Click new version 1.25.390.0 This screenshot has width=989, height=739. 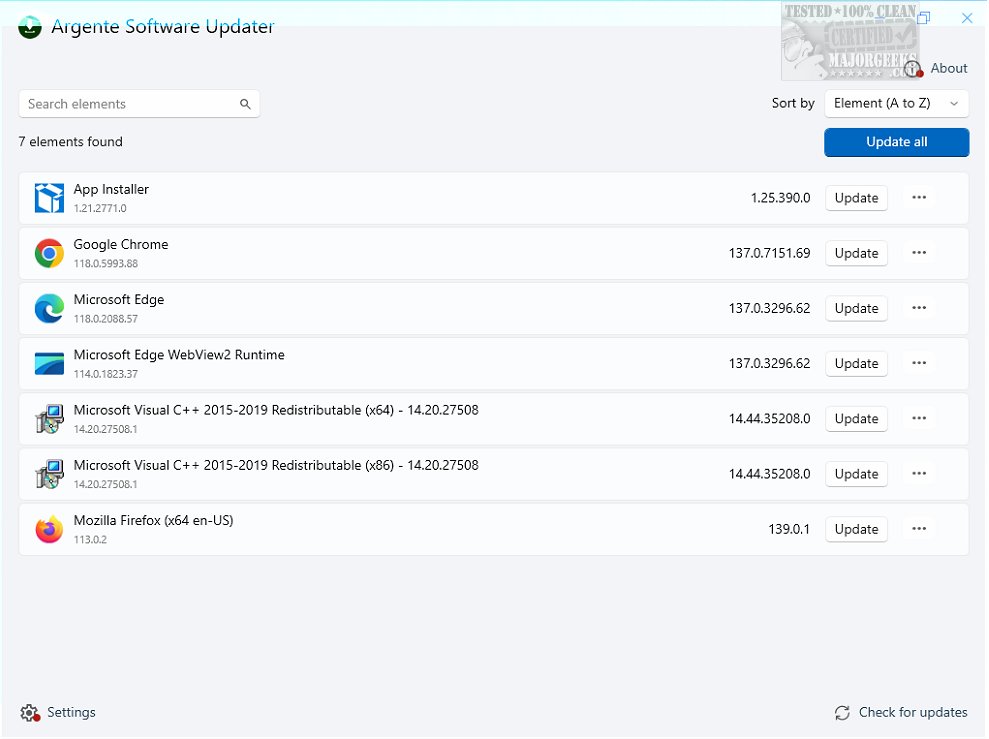pos(780,198)
